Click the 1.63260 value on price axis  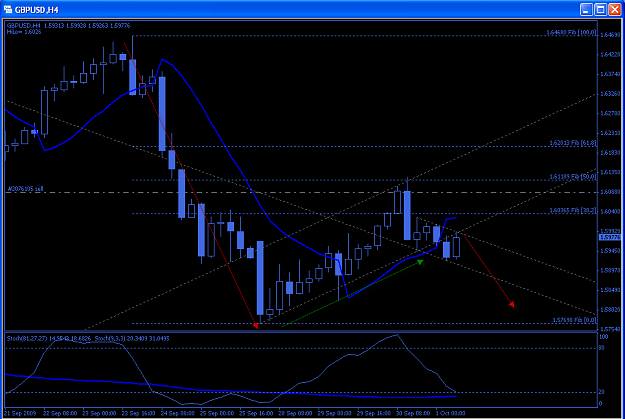point(610,93)
